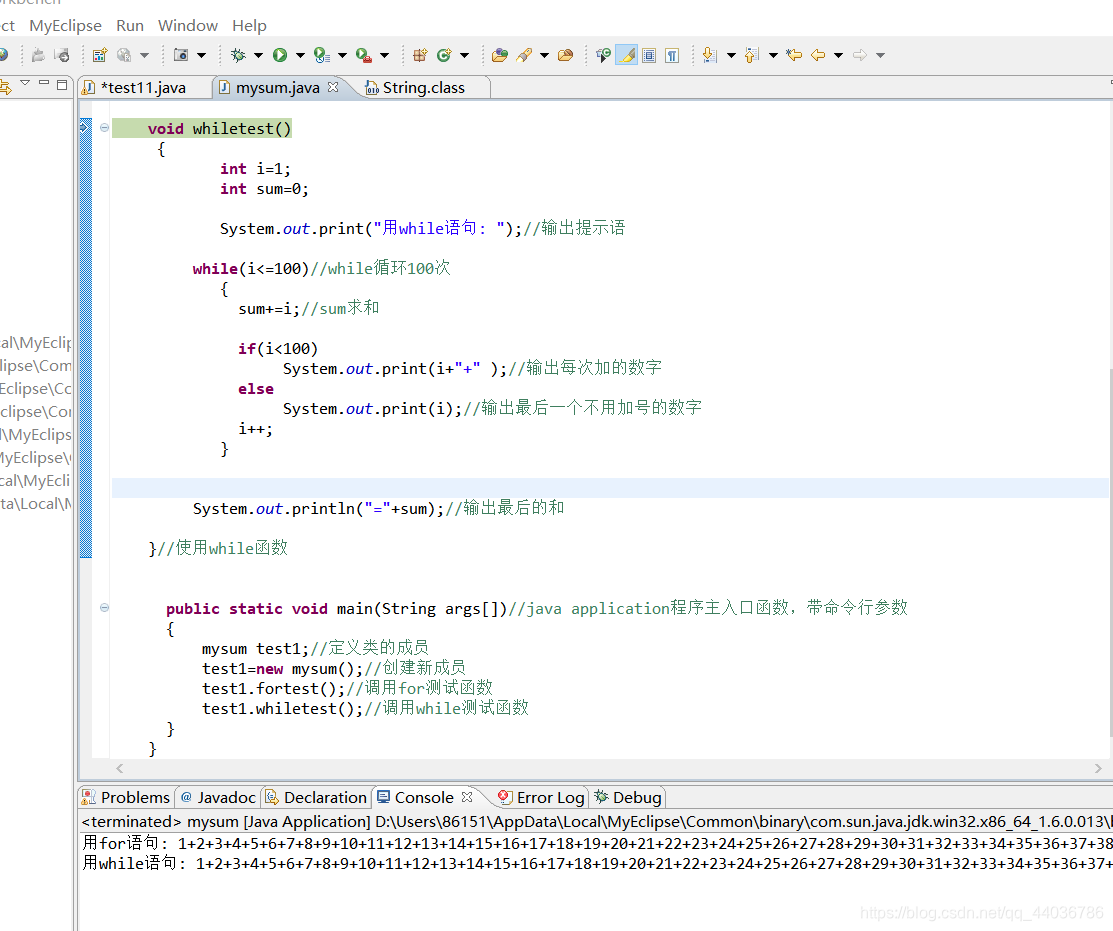This screenshot has height=931, width=1113.
Task: Collapse the main method fold marker
Action: point(104,607)
